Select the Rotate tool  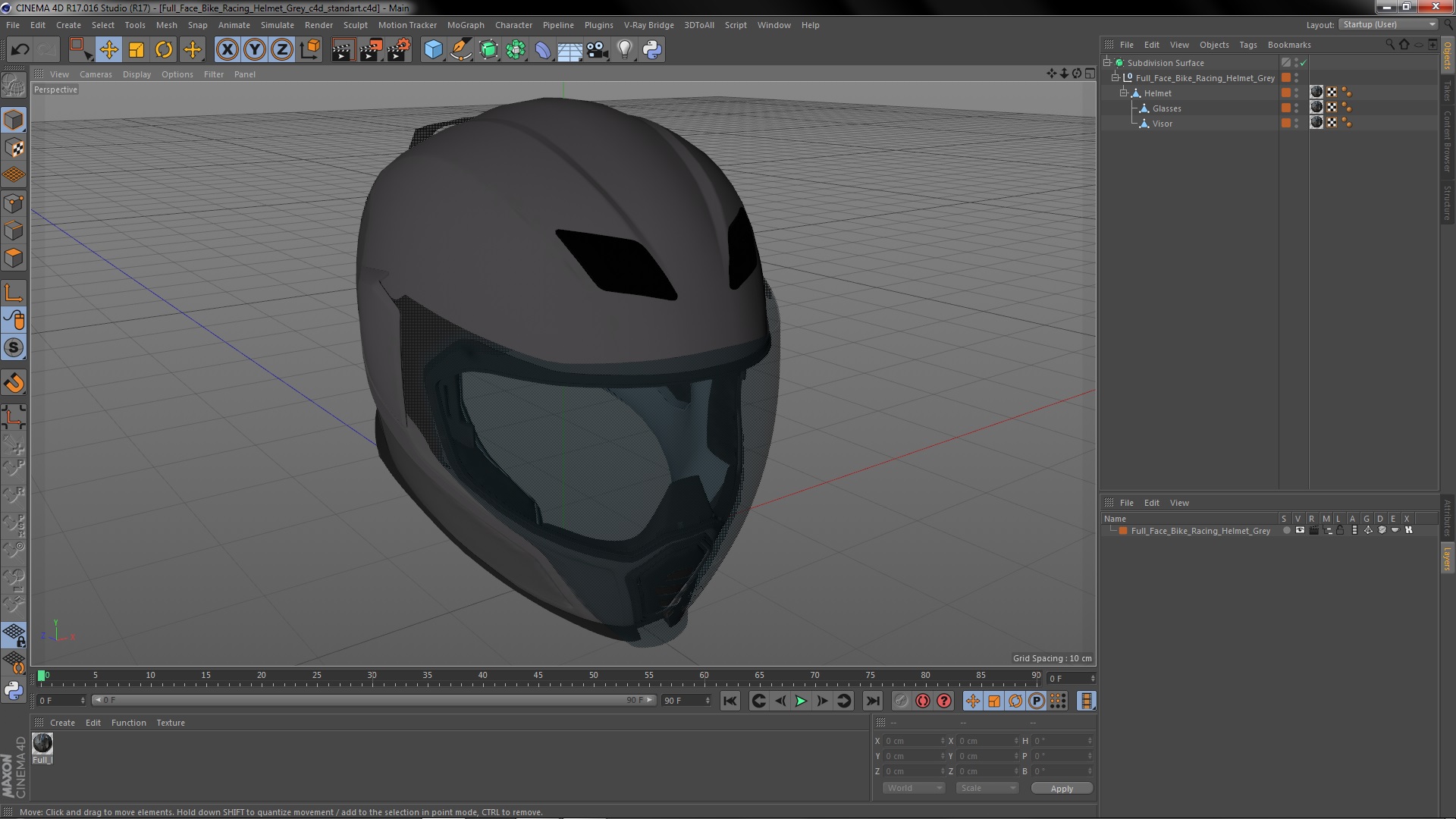coord(164,50)
